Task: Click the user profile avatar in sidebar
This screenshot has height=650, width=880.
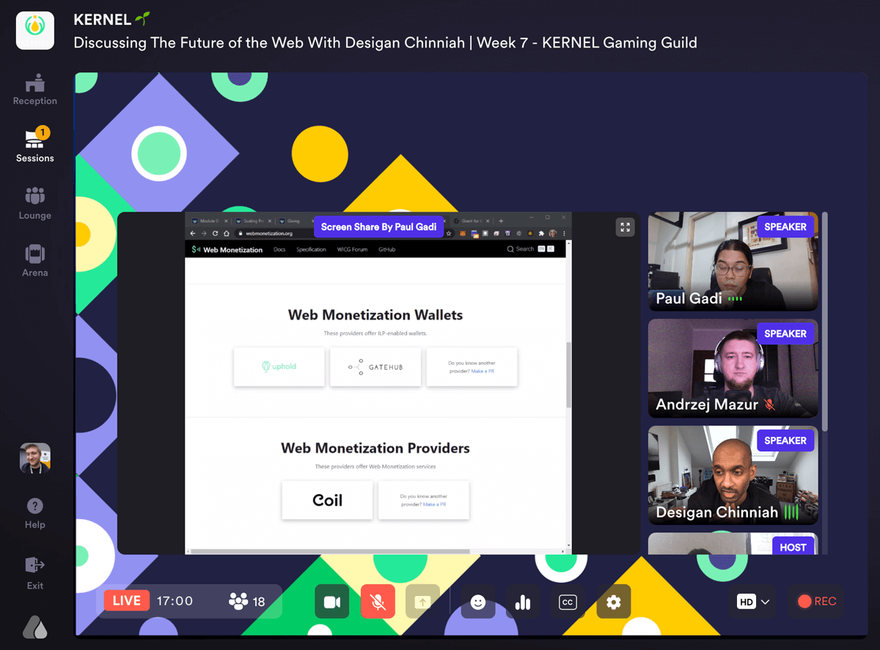Action: (35, 458)
